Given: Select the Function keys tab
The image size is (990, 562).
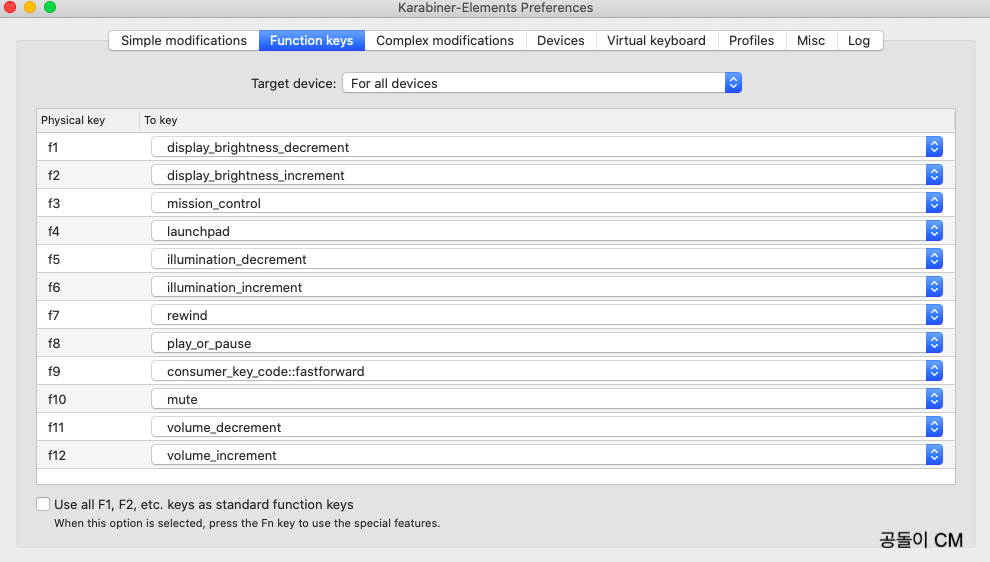Looking at the screenshot, I should [x=312, y=40].
